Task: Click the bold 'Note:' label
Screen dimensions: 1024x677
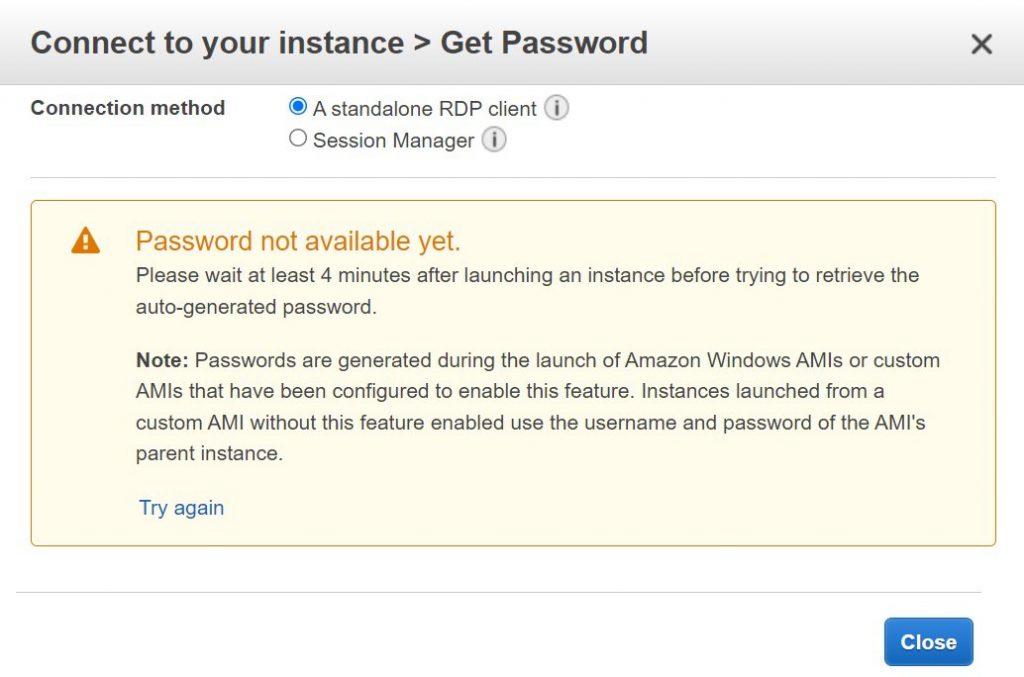Action: tap(162, 360)
